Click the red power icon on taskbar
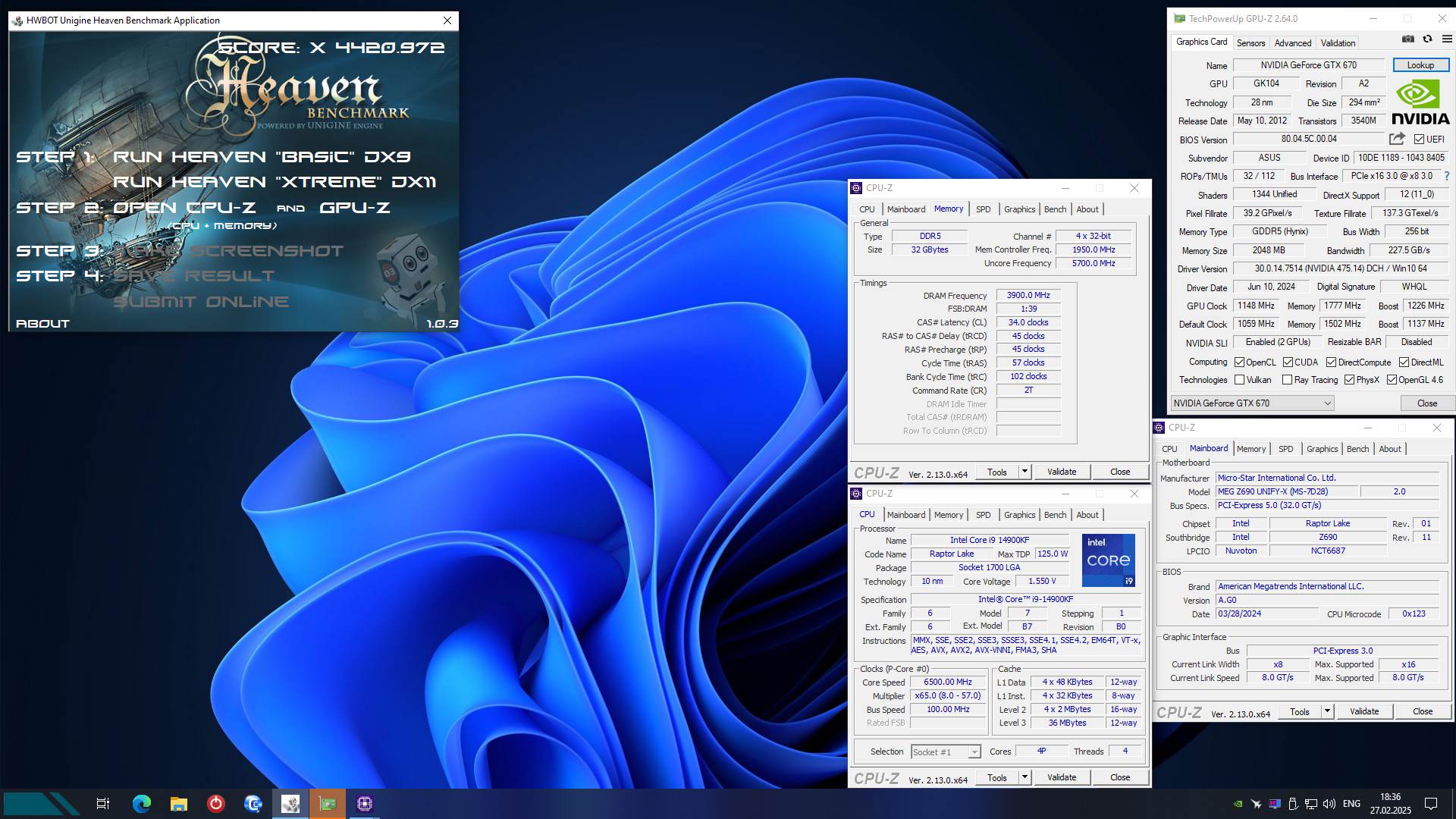1456x819 pixels. (216, 804)
